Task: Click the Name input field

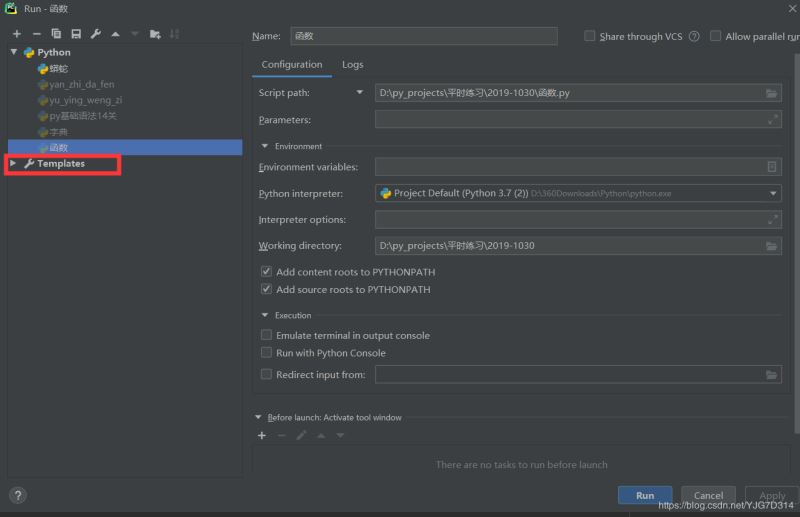Action: (x=423, y=36)
